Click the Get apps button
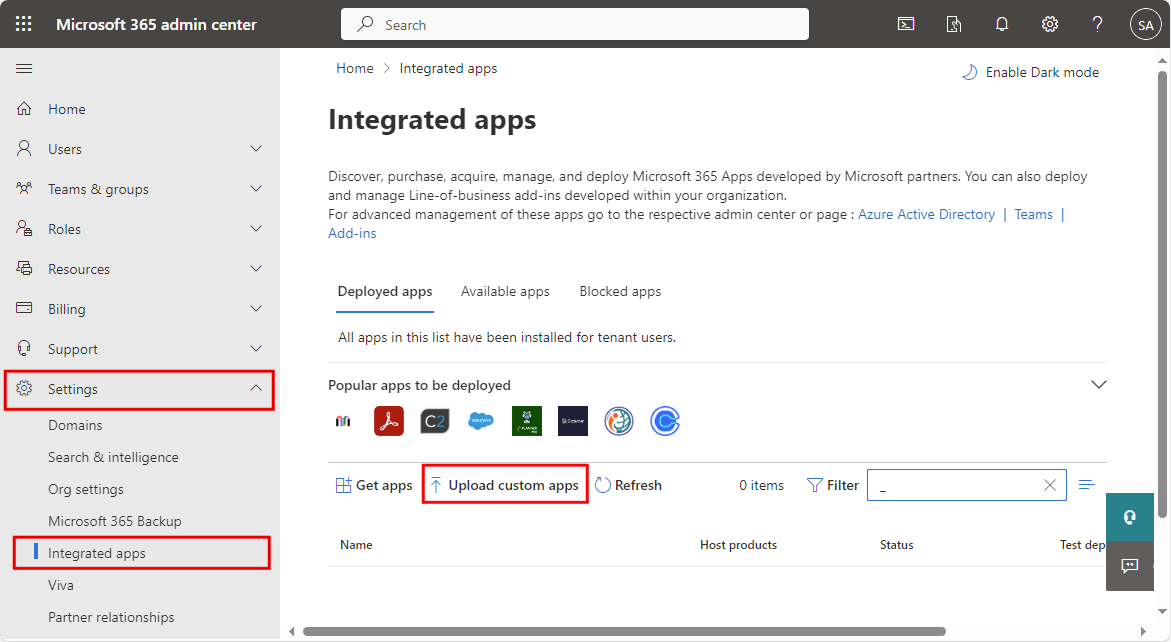Screen dimensions: 1171x642 click(x=374, y=485)
